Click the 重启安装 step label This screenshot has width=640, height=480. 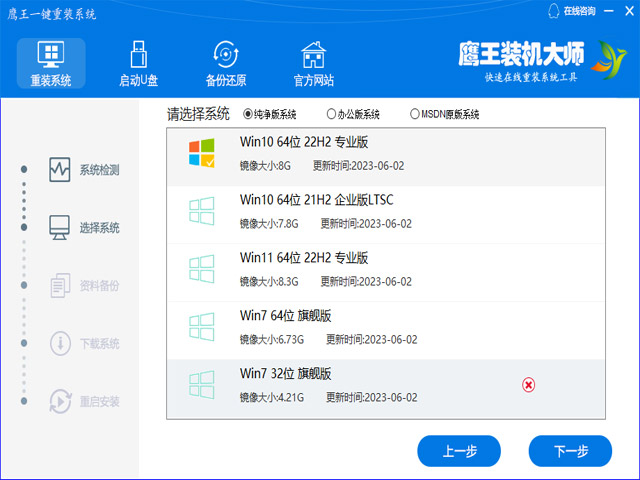point(100,402)
